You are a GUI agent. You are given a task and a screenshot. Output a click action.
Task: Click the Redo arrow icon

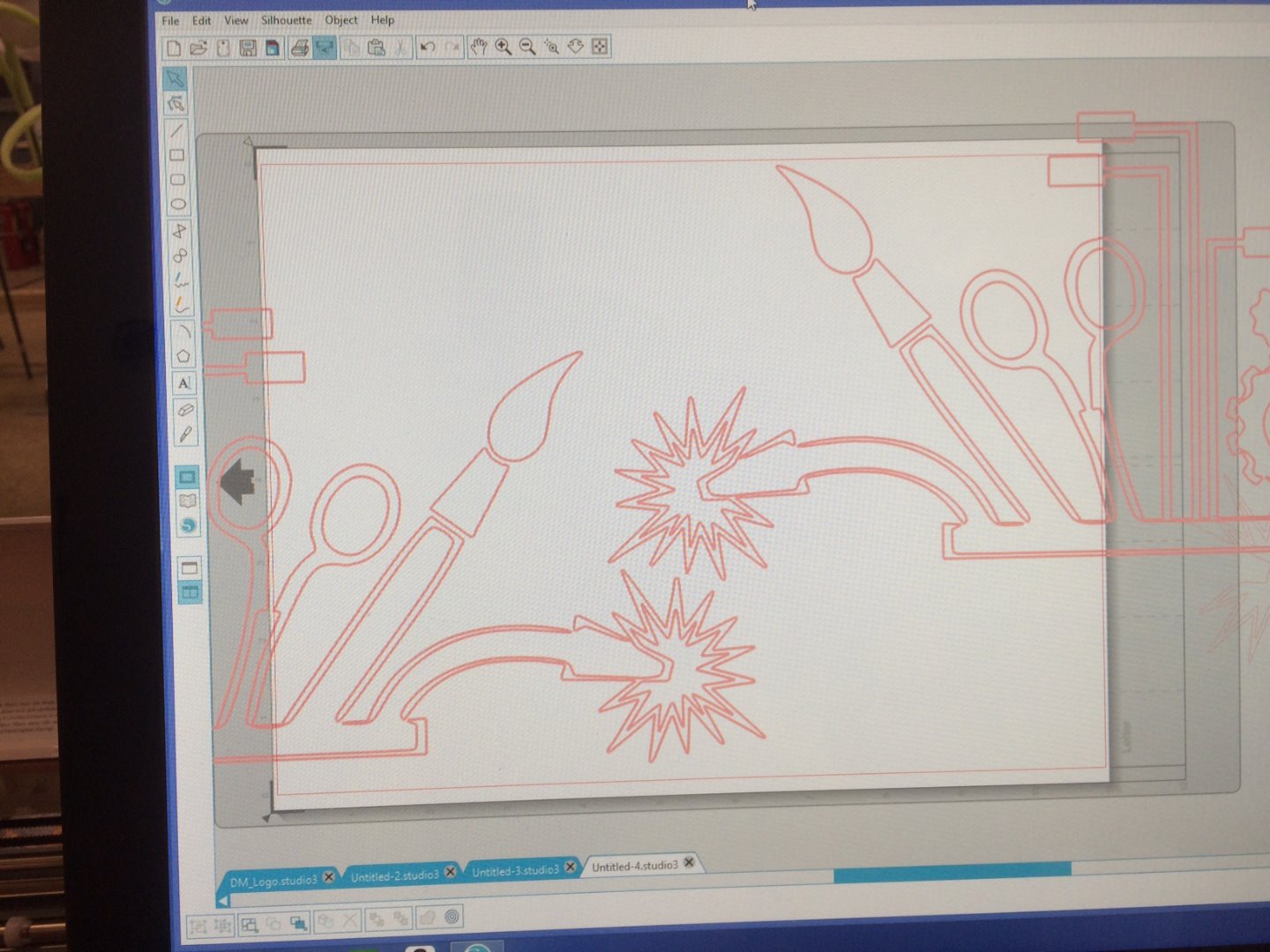coord(452,47)
